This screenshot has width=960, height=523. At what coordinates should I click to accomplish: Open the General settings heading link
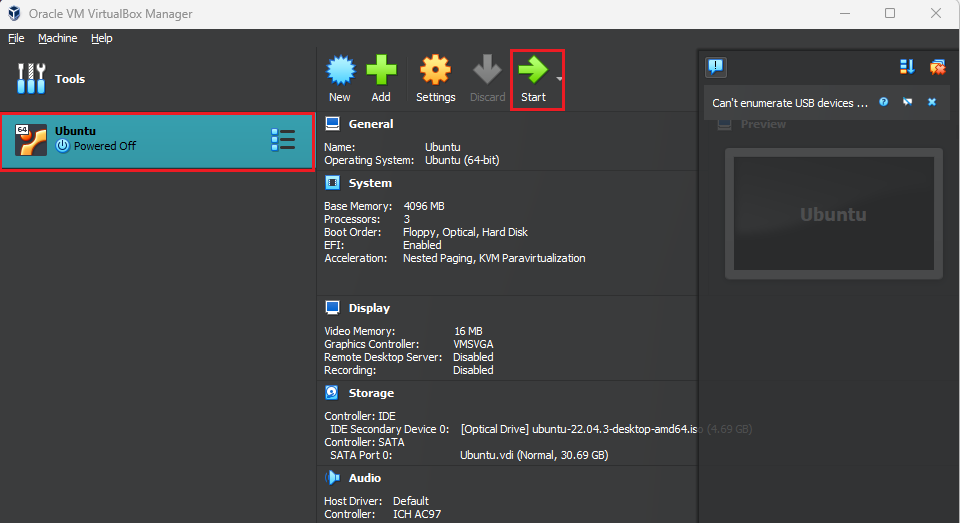[x=371, y=124]
